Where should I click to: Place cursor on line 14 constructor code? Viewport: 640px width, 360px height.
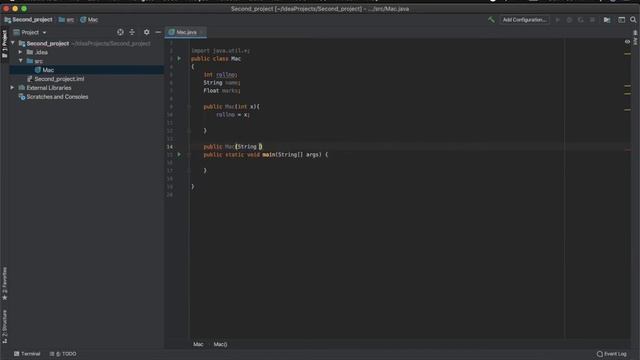click(233, 147)
